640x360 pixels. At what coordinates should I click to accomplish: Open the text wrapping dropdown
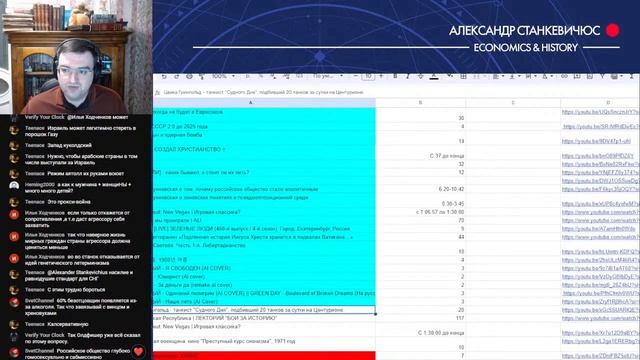point(530,76)
